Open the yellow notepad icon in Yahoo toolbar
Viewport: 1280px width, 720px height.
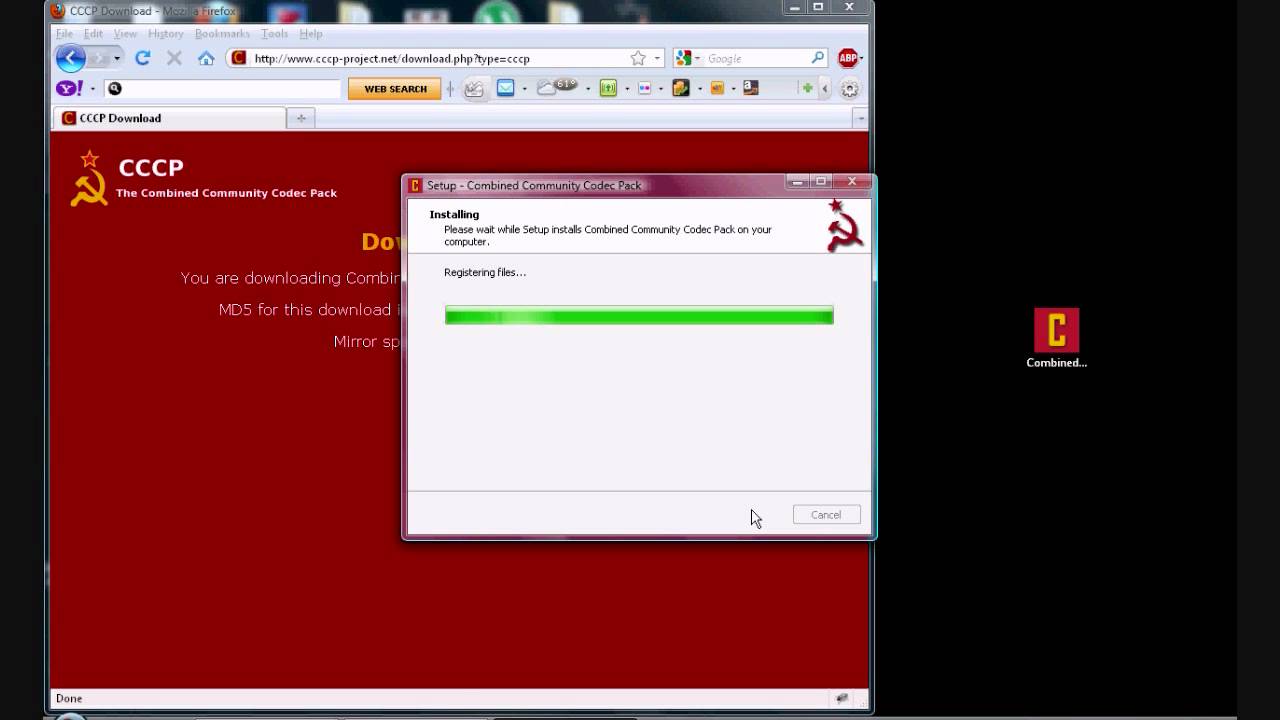click(x=681, y=88)
